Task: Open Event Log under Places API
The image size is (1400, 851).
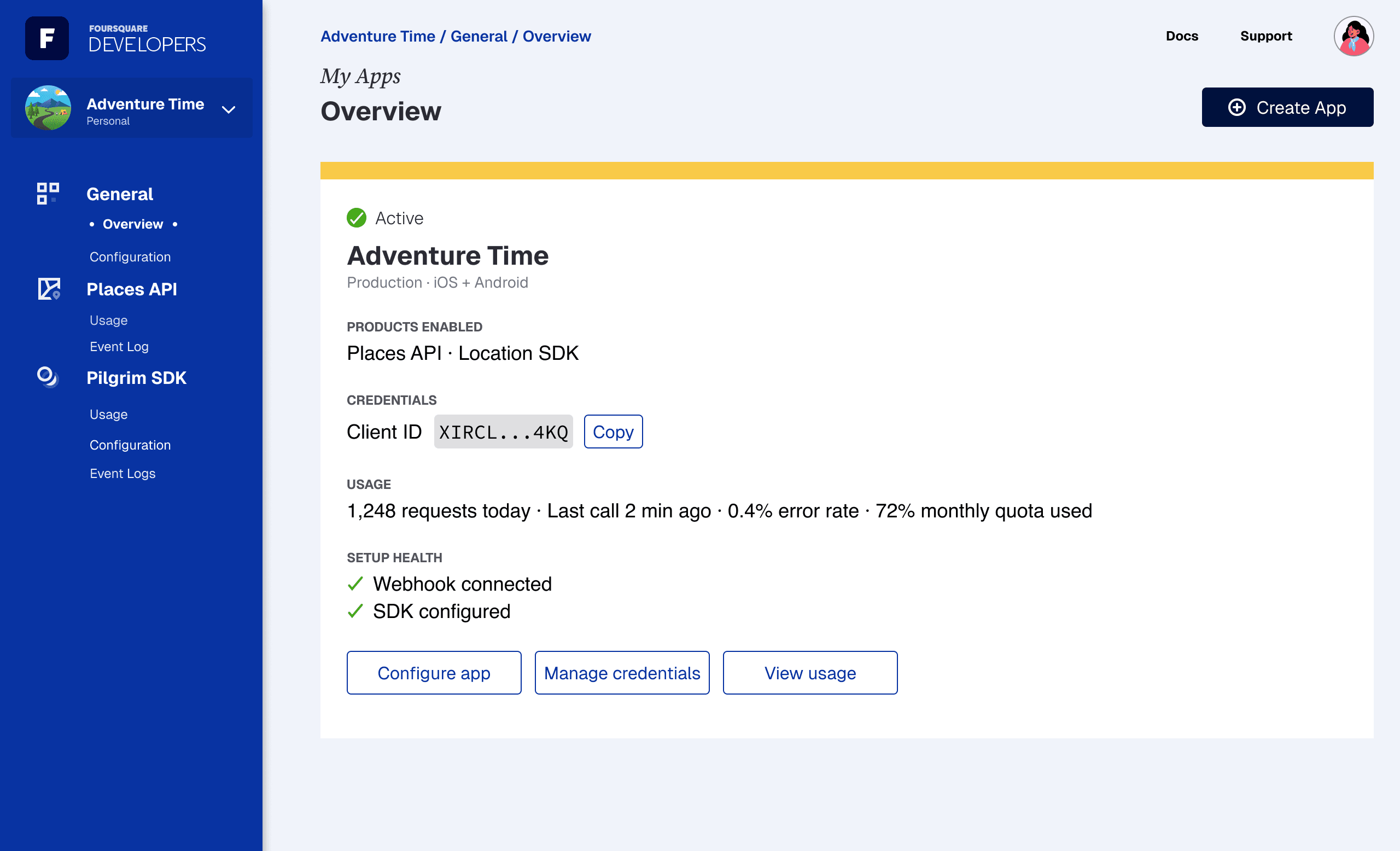Action: 119,347
